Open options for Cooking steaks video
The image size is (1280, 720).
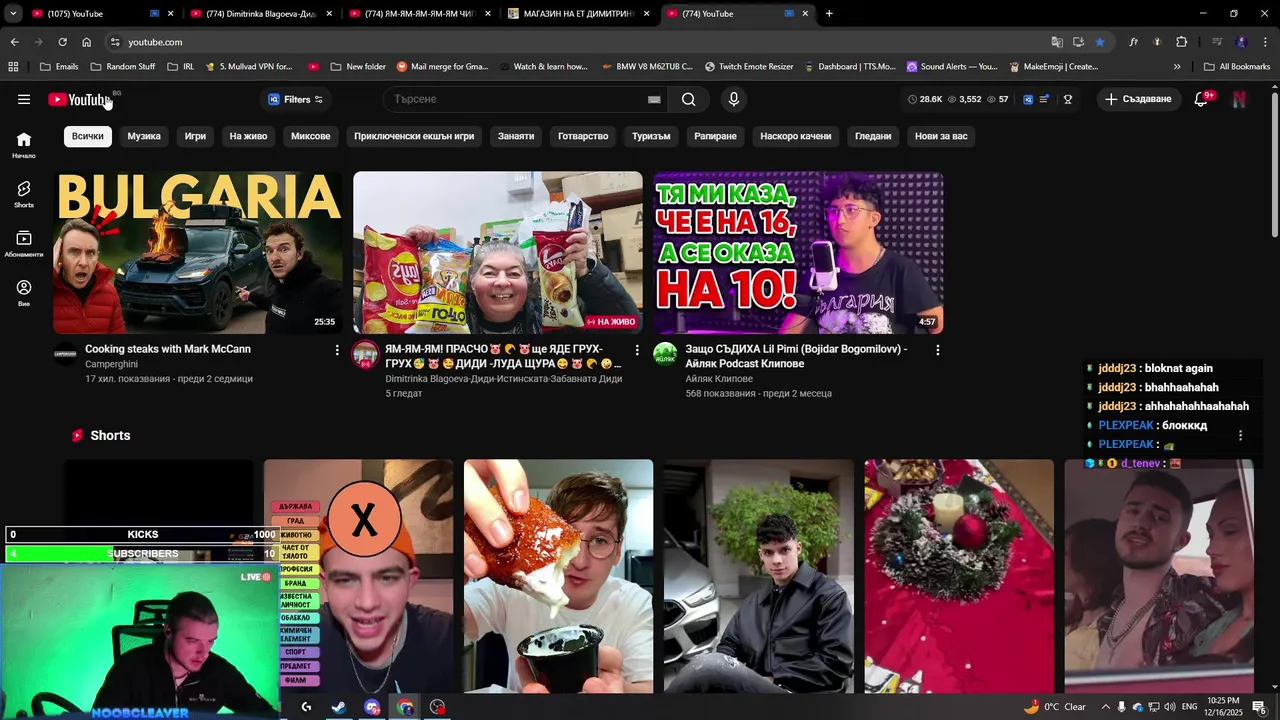[x=337, y=350]
